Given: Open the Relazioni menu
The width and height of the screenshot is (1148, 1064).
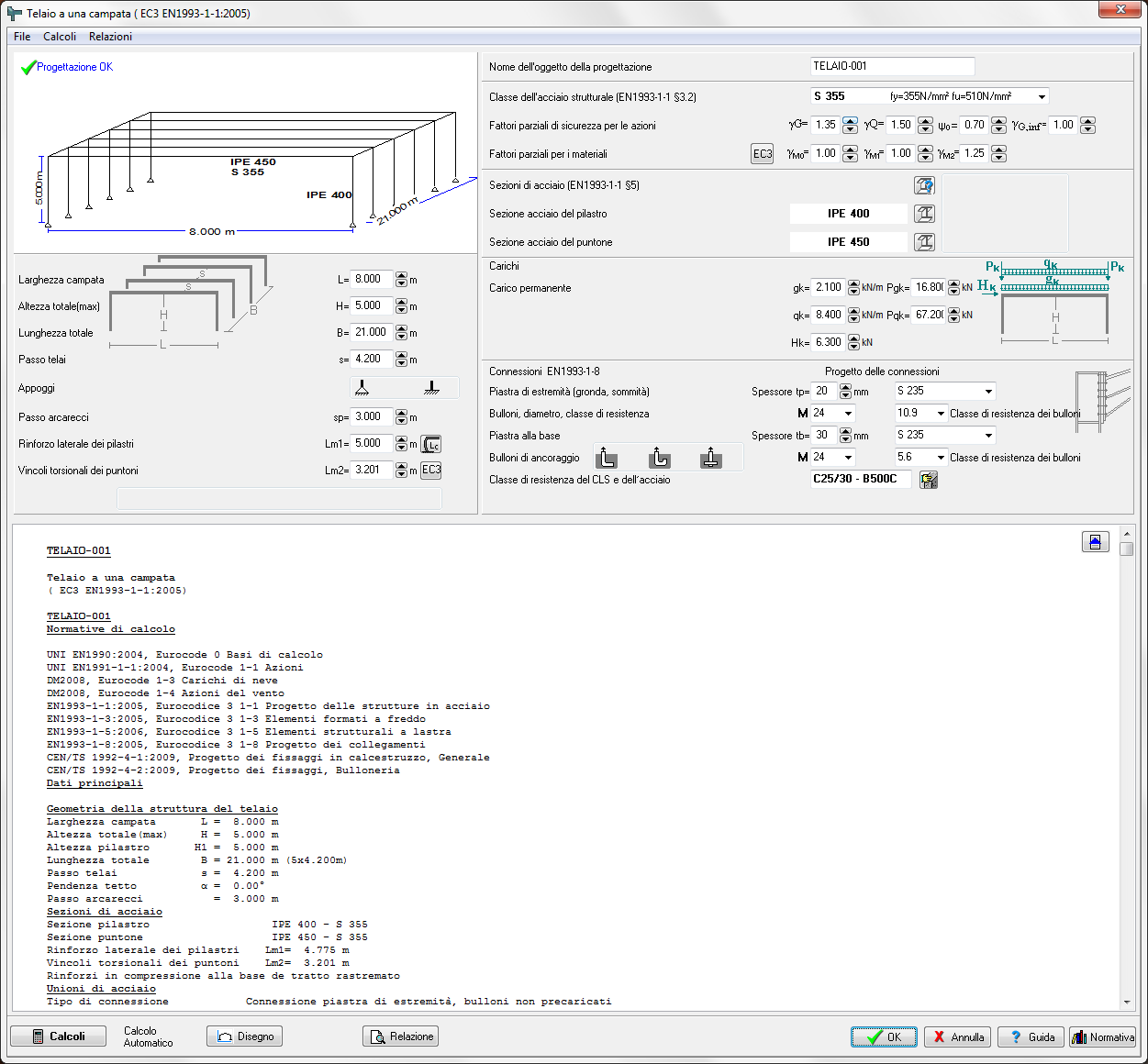Looking at the screenshot, I should 110,37.
